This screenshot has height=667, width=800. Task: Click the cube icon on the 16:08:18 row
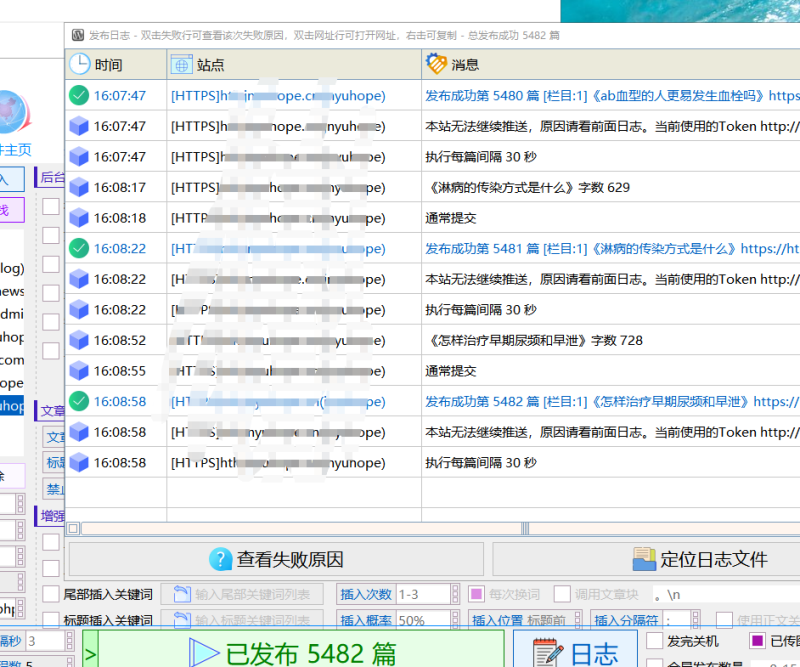[79, 218]
